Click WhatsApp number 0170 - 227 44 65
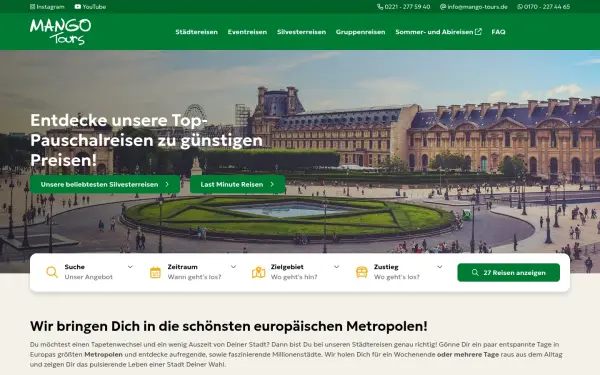Screen dimensions: 600x375 [x=547, y=7]
